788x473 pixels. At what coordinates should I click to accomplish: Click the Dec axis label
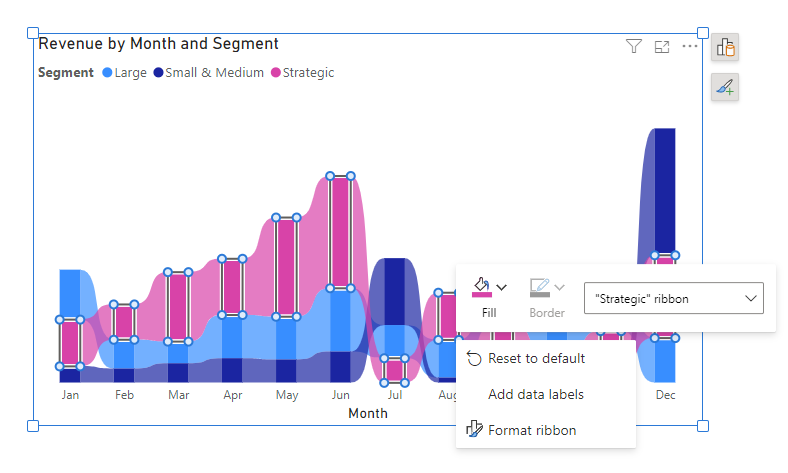pyautogui.click(x=665, y=395)
